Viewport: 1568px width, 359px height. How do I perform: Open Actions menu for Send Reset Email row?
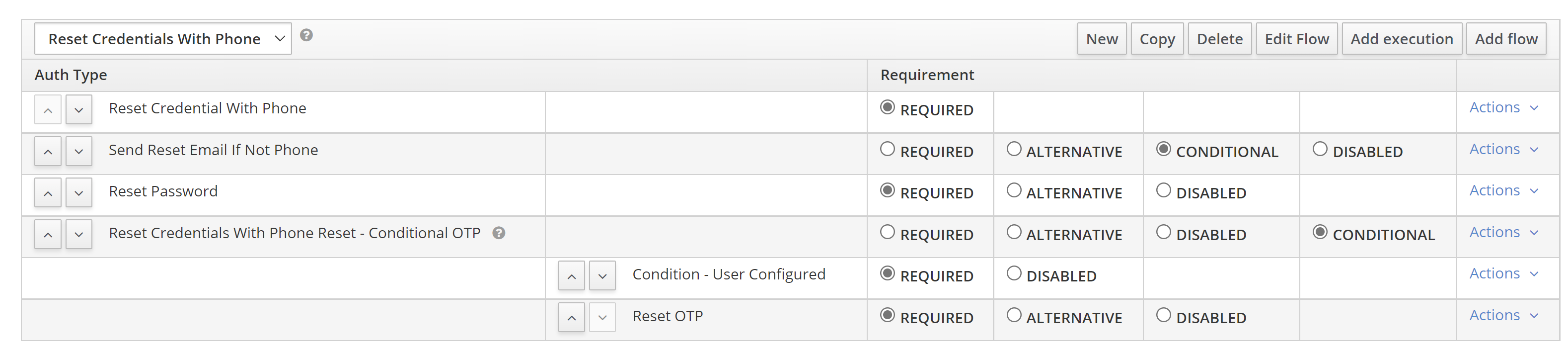tap(1503, 149)
